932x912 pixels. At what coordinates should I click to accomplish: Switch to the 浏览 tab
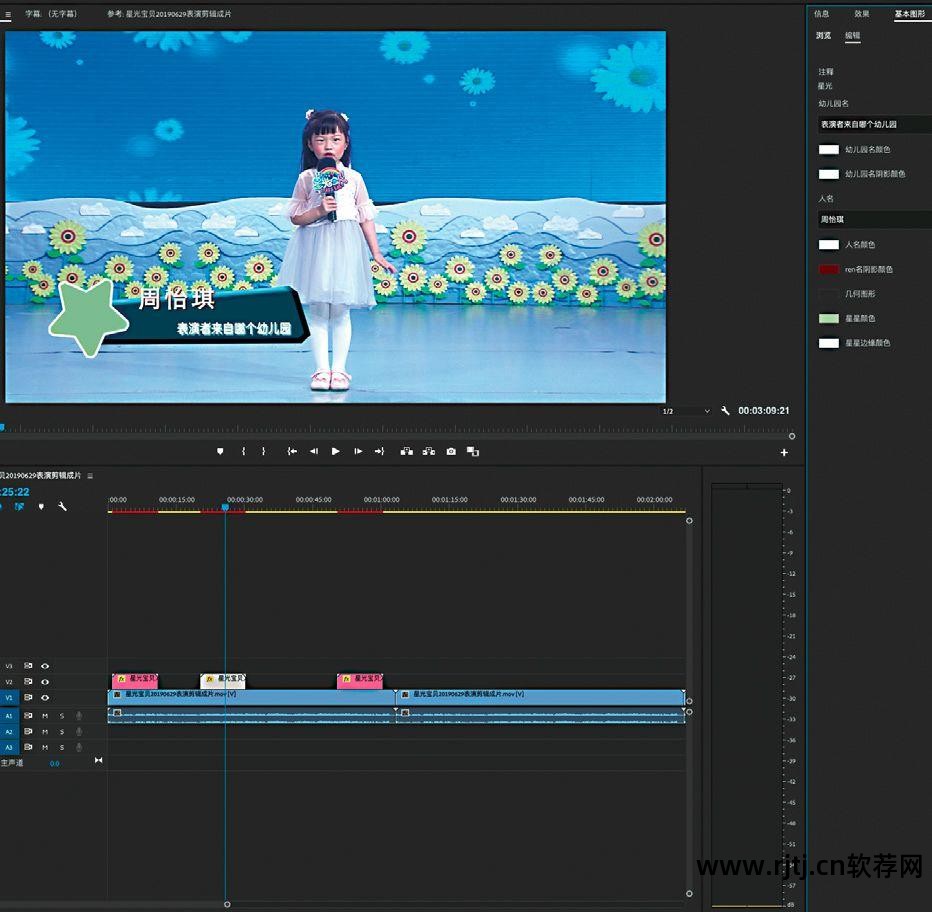(x=823, y=35)
